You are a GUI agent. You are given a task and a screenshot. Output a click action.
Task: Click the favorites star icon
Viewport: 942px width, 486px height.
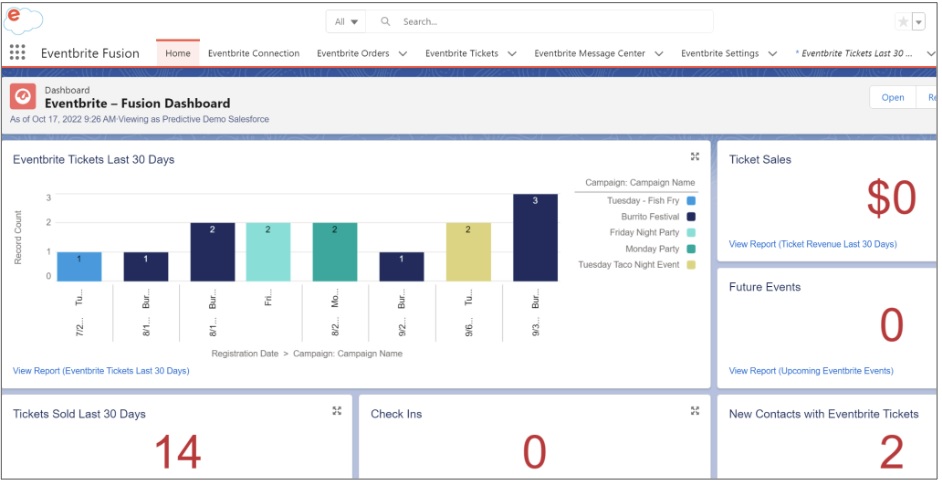click(x=903, y=22)
